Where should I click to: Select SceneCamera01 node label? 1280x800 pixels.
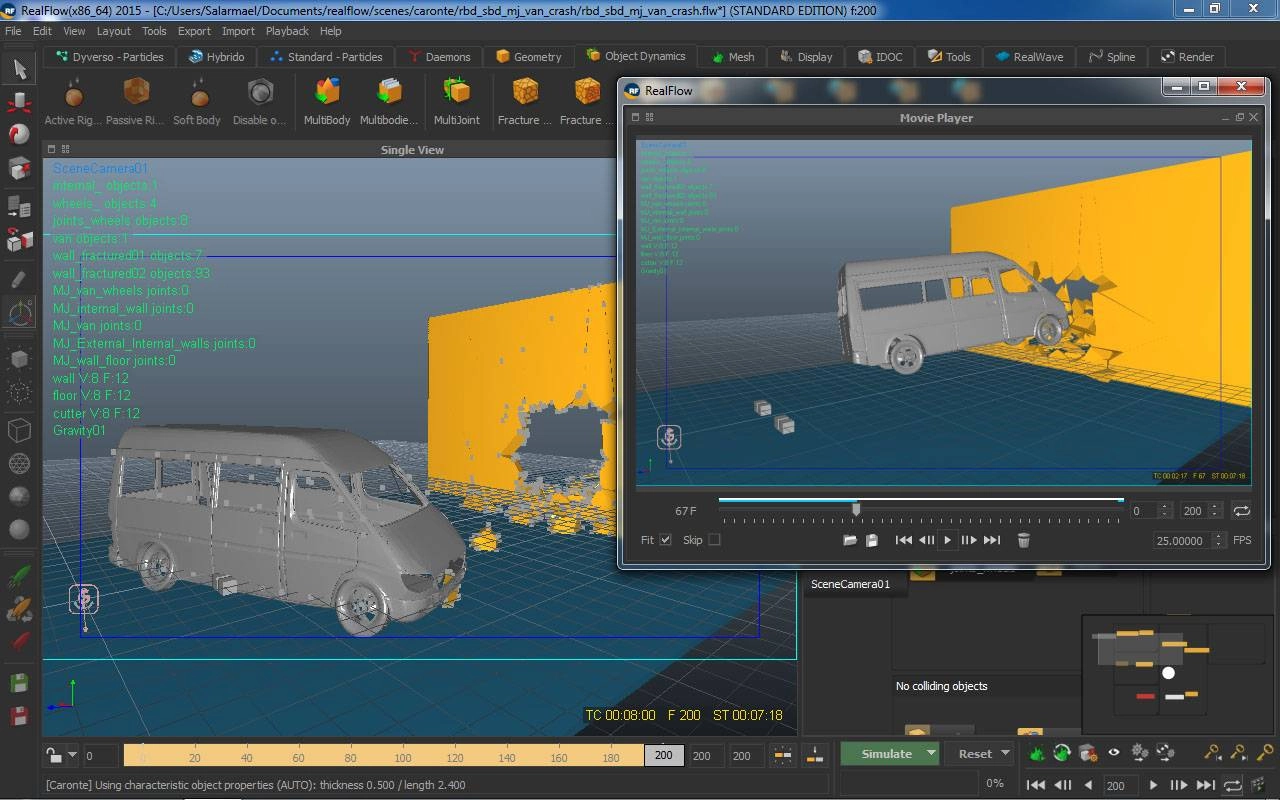[x=850, y=584]
